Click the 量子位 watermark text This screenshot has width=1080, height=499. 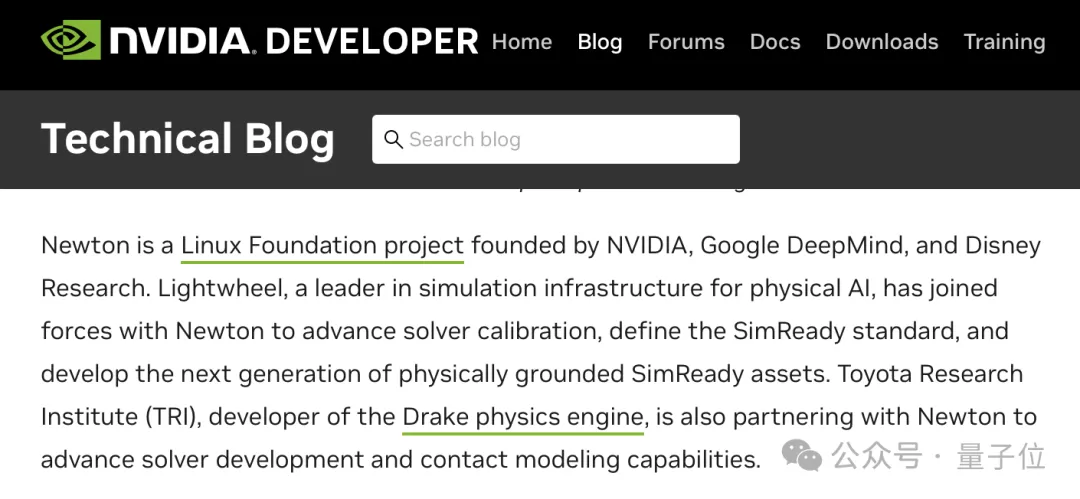[1001, 457]
